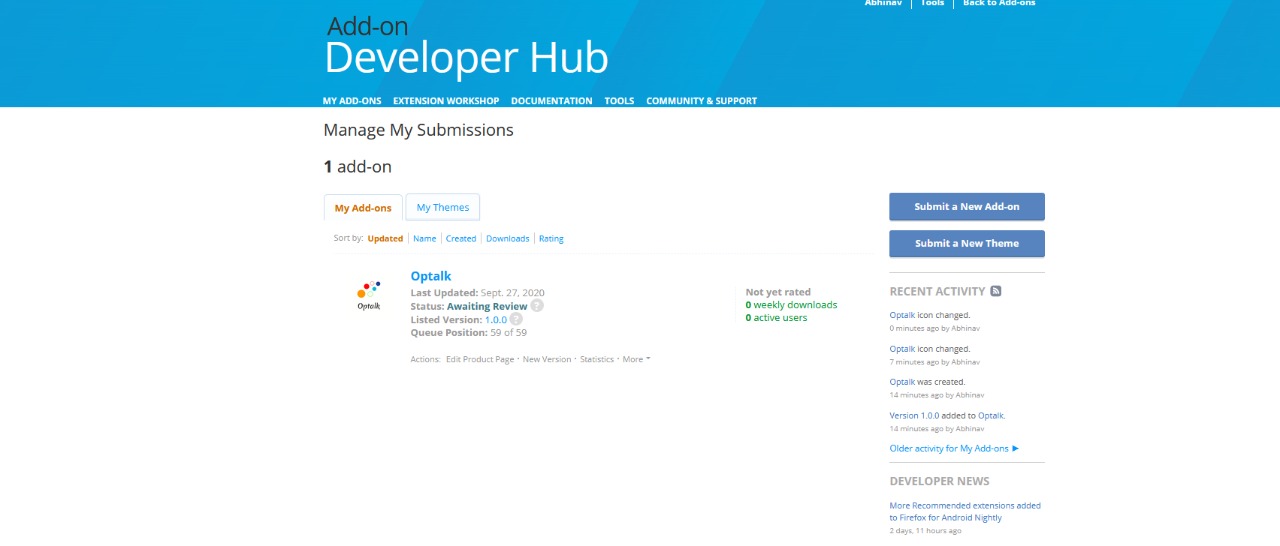Open Optalk link in 'was created' entry
The image size is (1280, 546).
tap(902, 382)
